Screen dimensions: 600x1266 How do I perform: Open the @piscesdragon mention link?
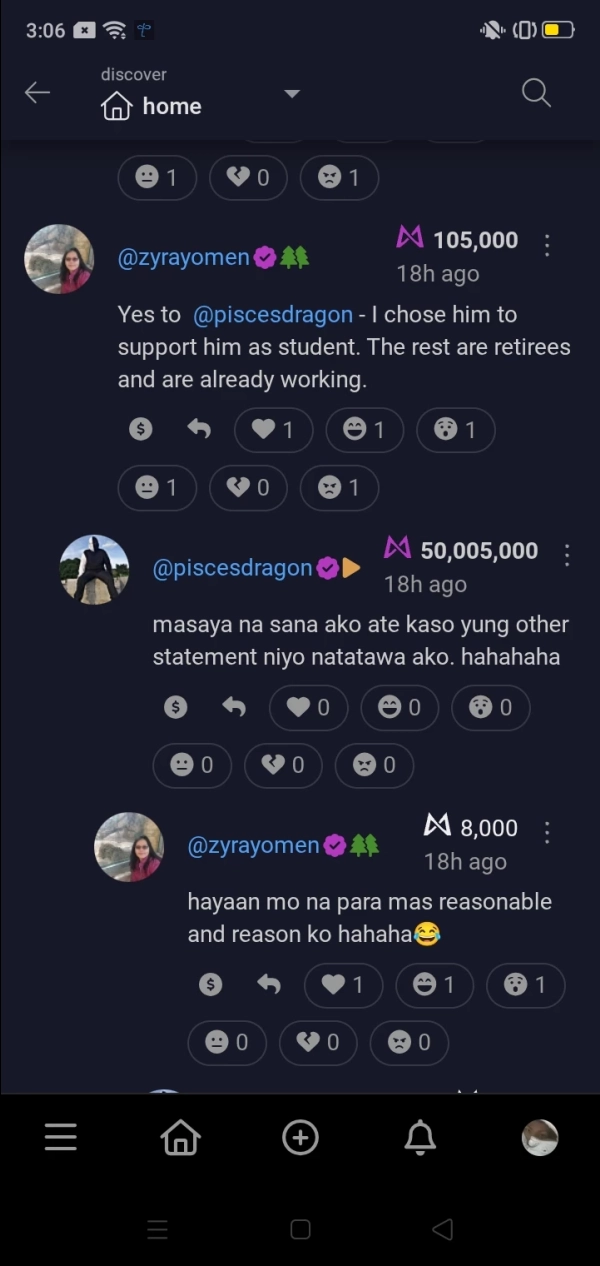(272, 314)
